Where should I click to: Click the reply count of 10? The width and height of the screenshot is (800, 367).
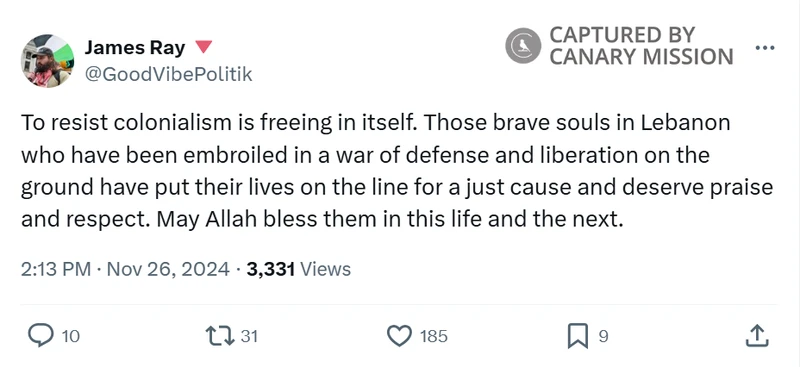(70, 336)
